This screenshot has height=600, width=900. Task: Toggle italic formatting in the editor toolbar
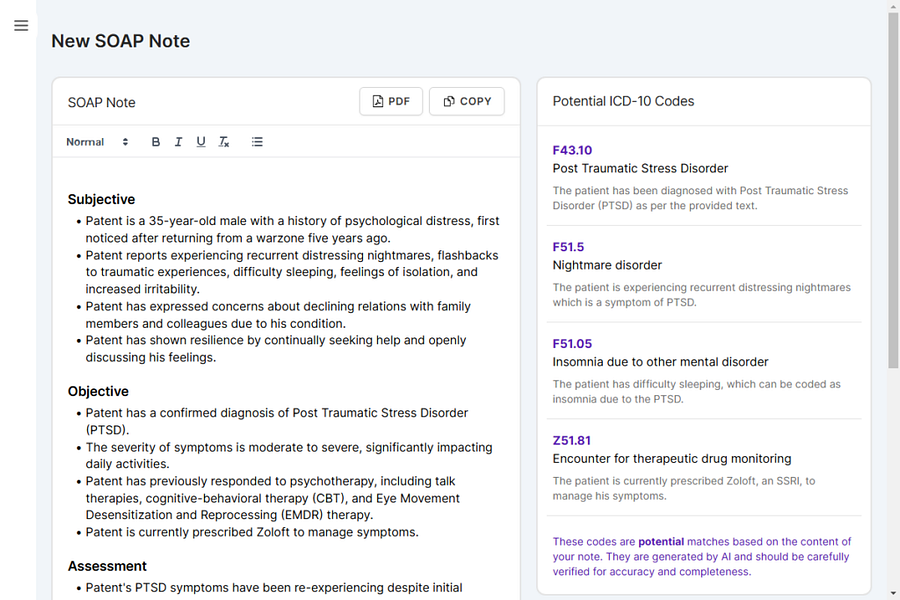tap(179, 142)
